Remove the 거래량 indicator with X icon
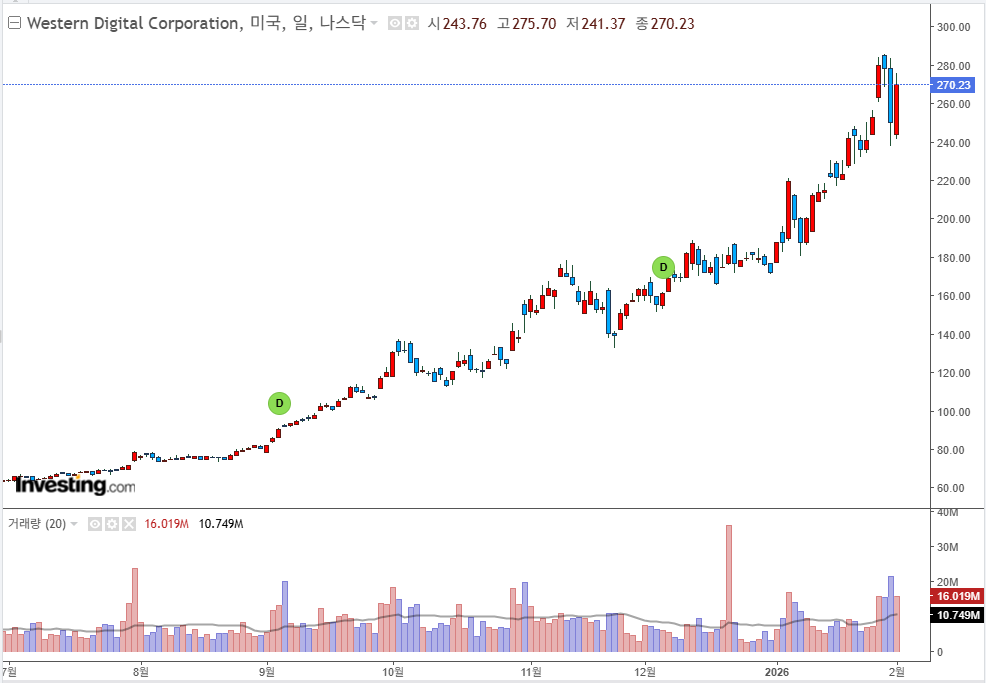 (x=129, y=524)
